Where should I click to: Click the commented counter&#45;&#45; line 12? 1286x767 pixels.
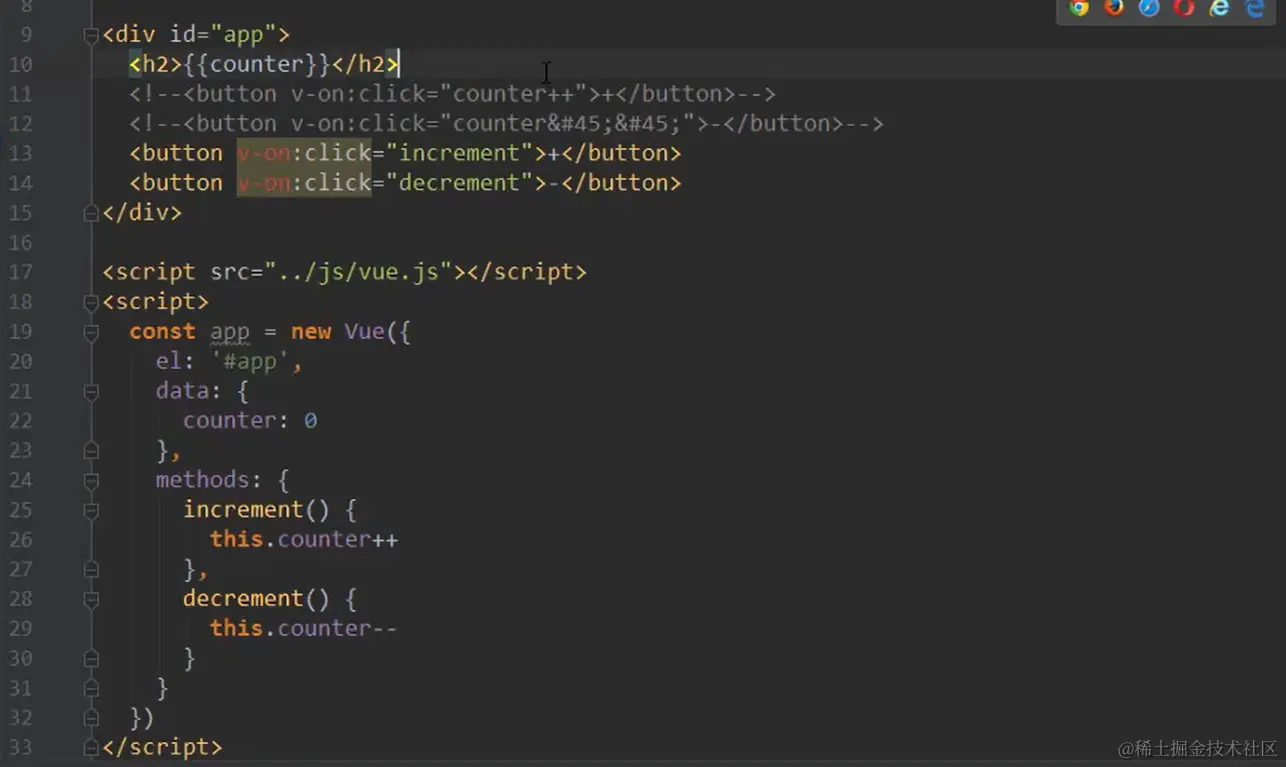[507, 124]
